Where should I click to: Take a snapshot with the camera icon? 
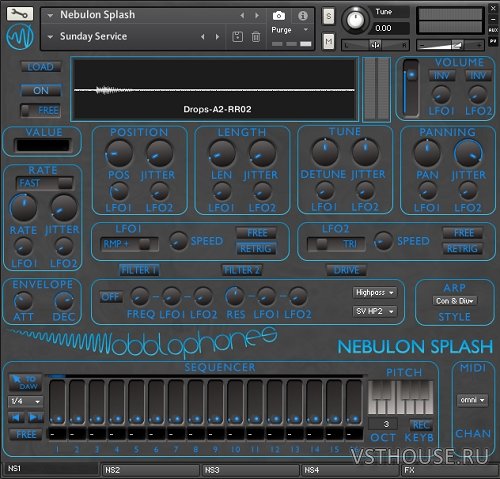pos(279,15)
